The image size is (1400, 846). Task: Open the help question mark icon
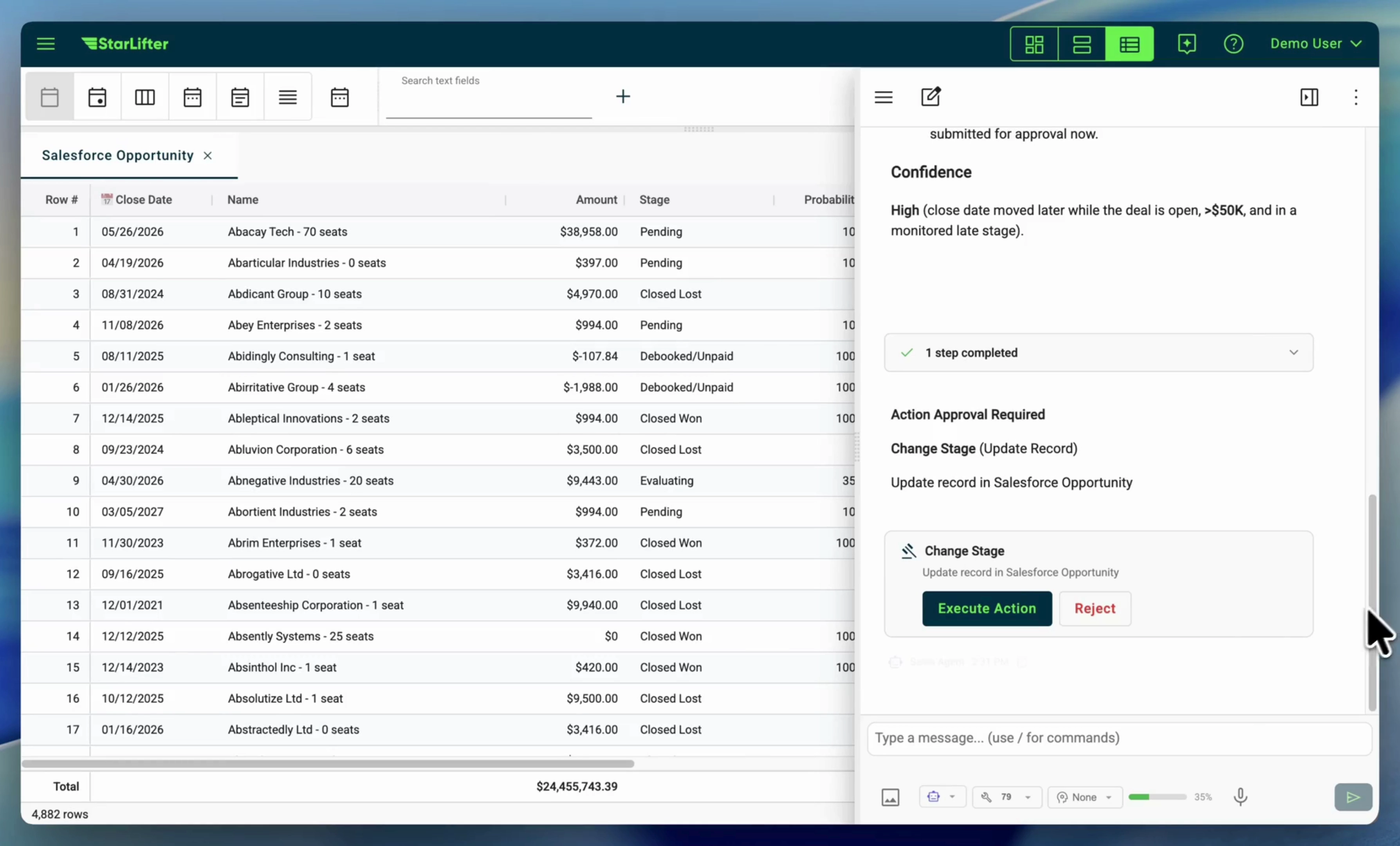coord(1233,44)
